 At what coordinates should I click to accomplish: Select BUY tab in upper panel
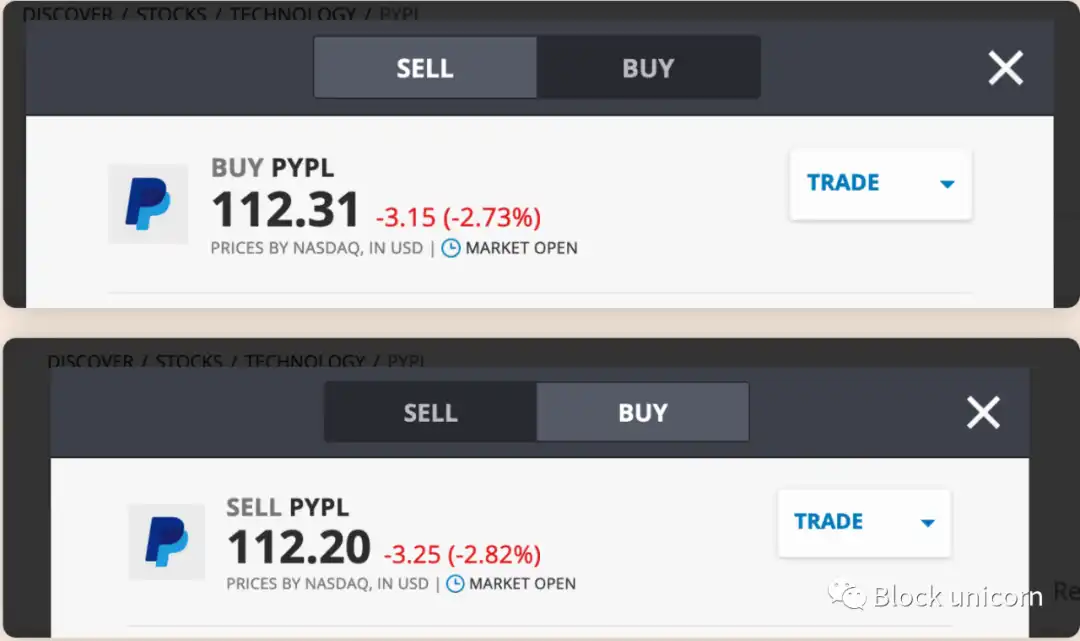click(648, 67)
